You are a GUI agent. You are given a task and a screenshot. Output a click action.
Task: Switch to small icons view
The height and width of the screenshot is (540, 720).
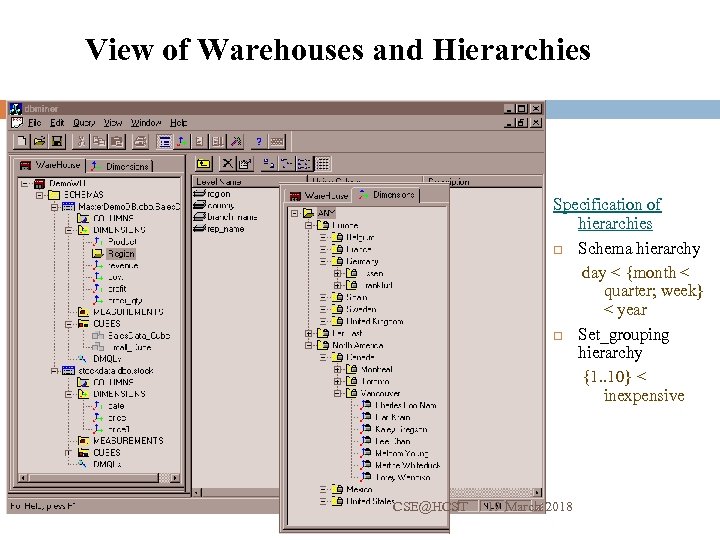point(286,163)
